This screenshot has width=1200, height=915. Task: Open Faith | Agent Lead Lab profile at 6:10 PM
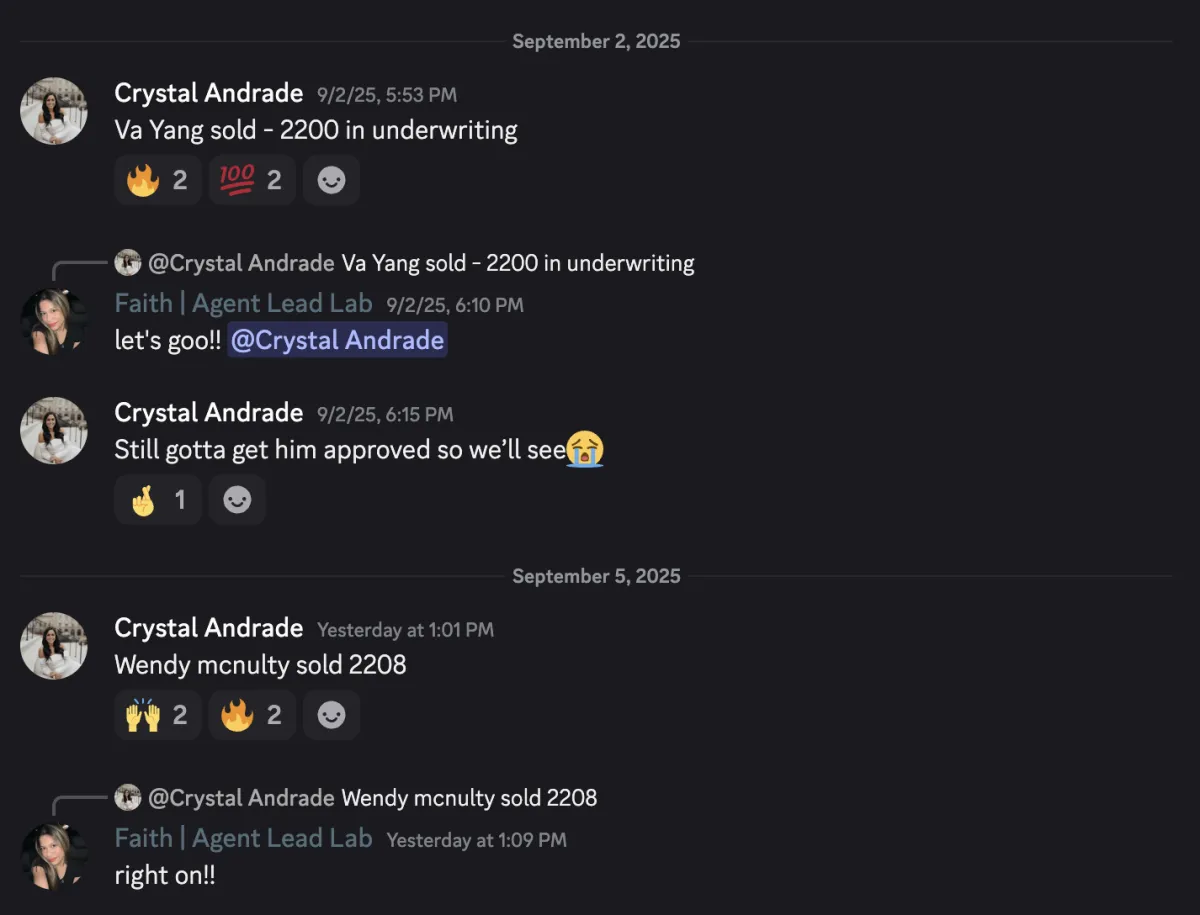pyautogui.click(x=243, y=304)
